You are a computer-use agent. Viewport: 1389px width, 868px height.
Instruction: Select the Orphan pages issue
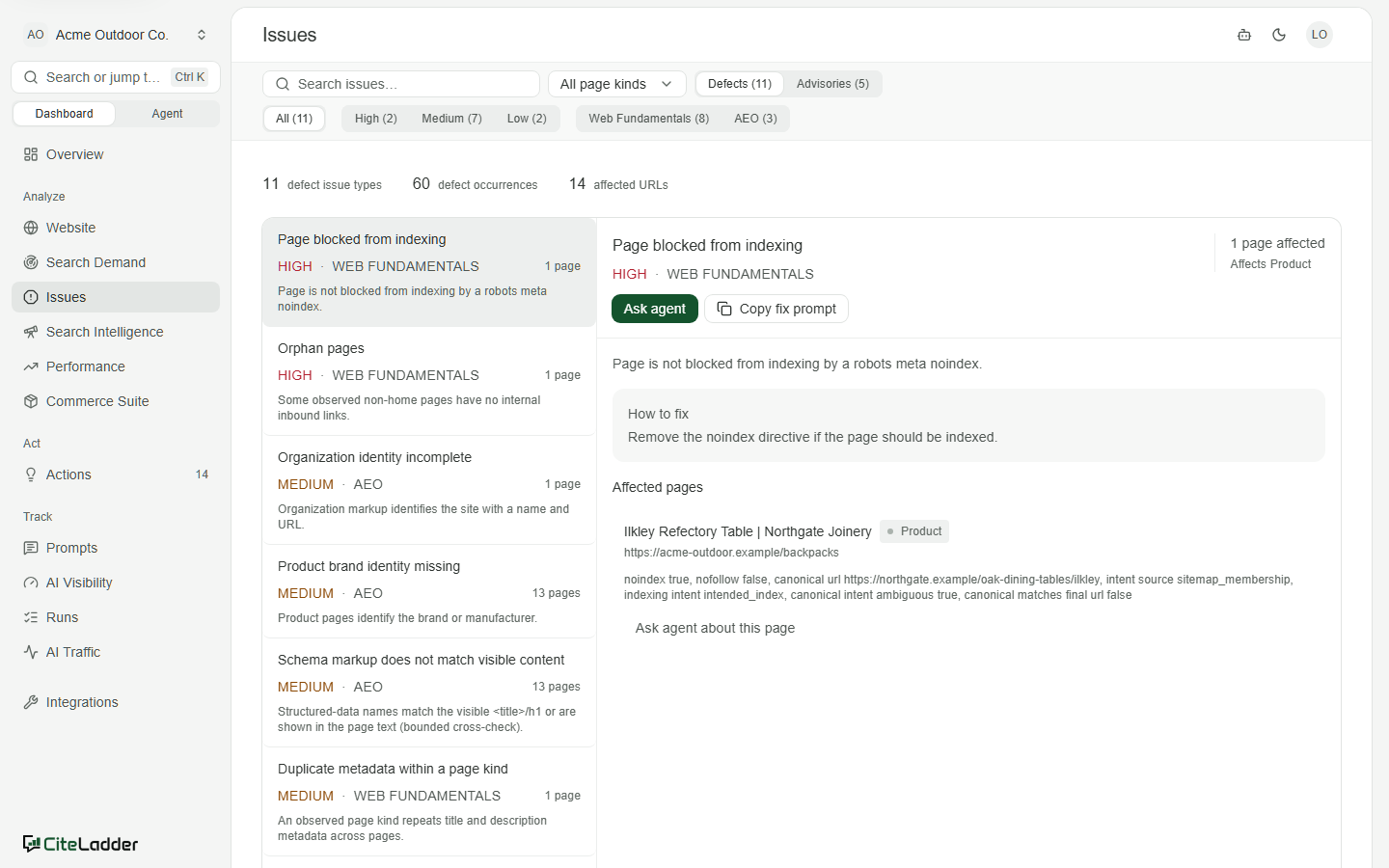pos(429,381)
